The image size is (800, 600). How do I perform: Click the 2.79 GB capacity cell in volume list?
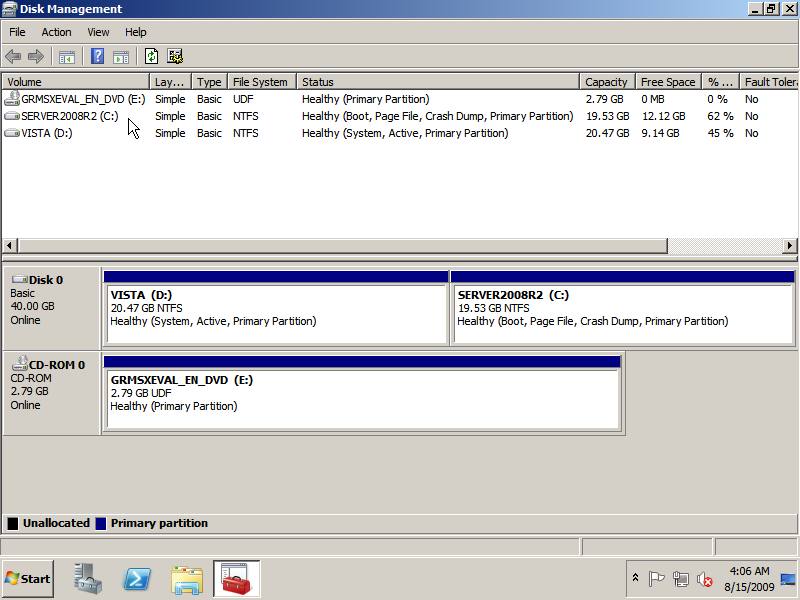[605, 99]
